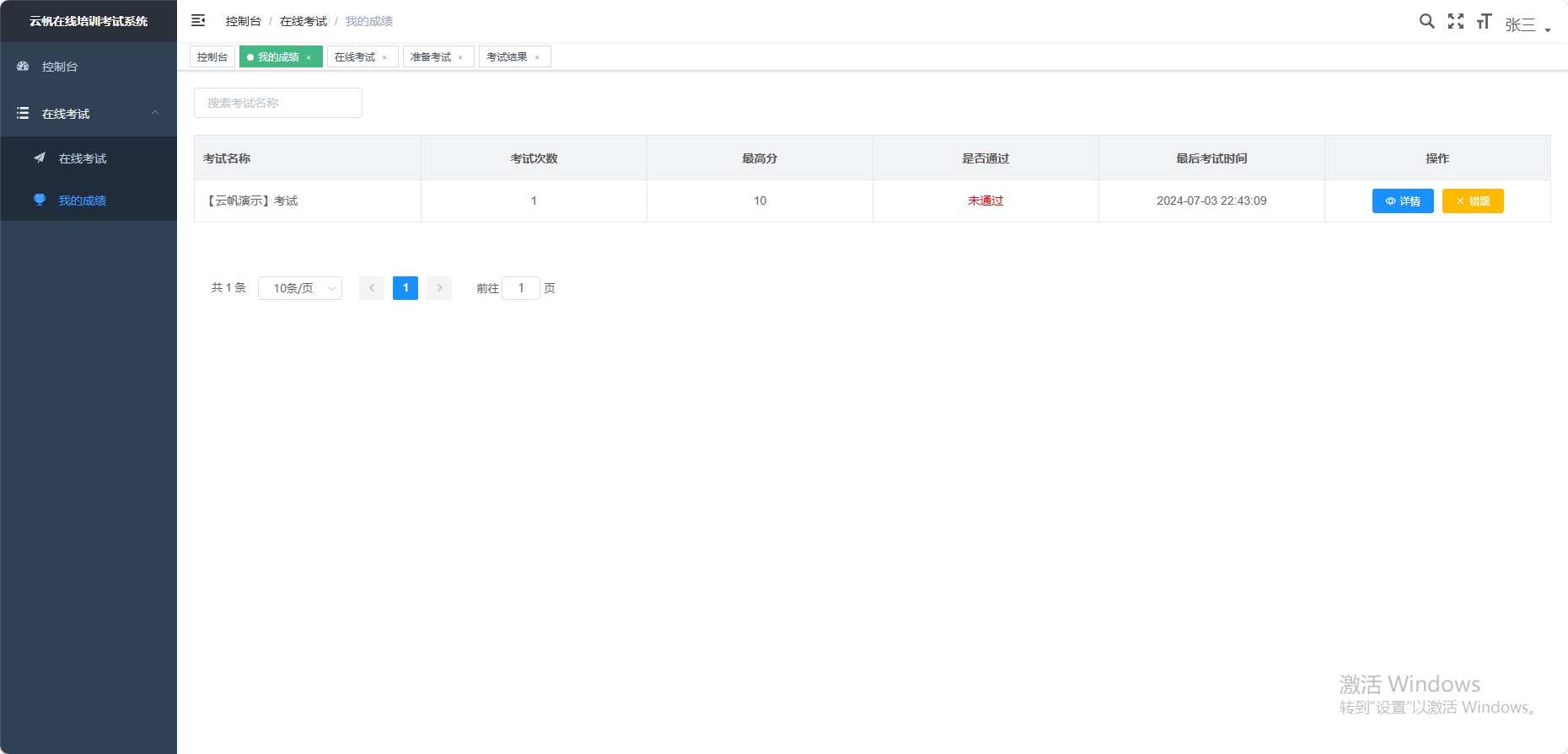Click the paper plane icon in sidebar

(40, 158)
